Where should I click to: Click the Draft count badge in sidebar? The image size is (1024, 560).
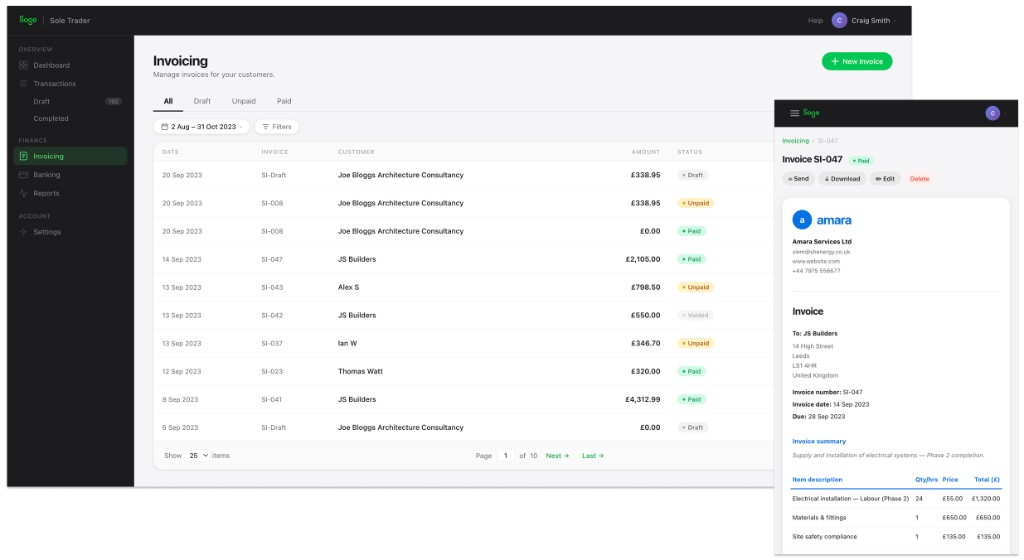[x=114, y=101]
